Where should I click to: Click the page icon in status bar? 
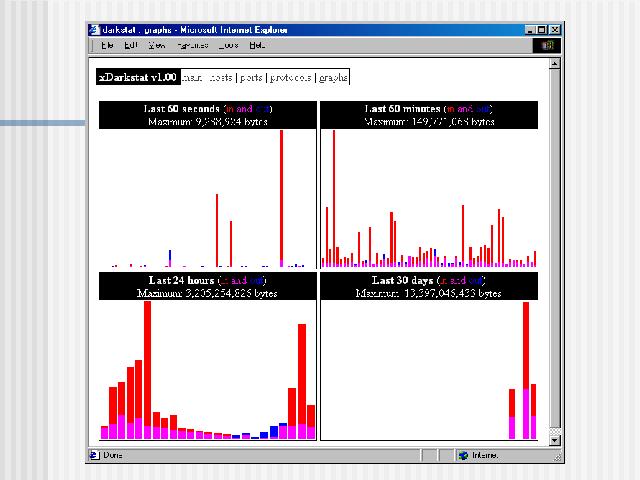click(94, 455)
